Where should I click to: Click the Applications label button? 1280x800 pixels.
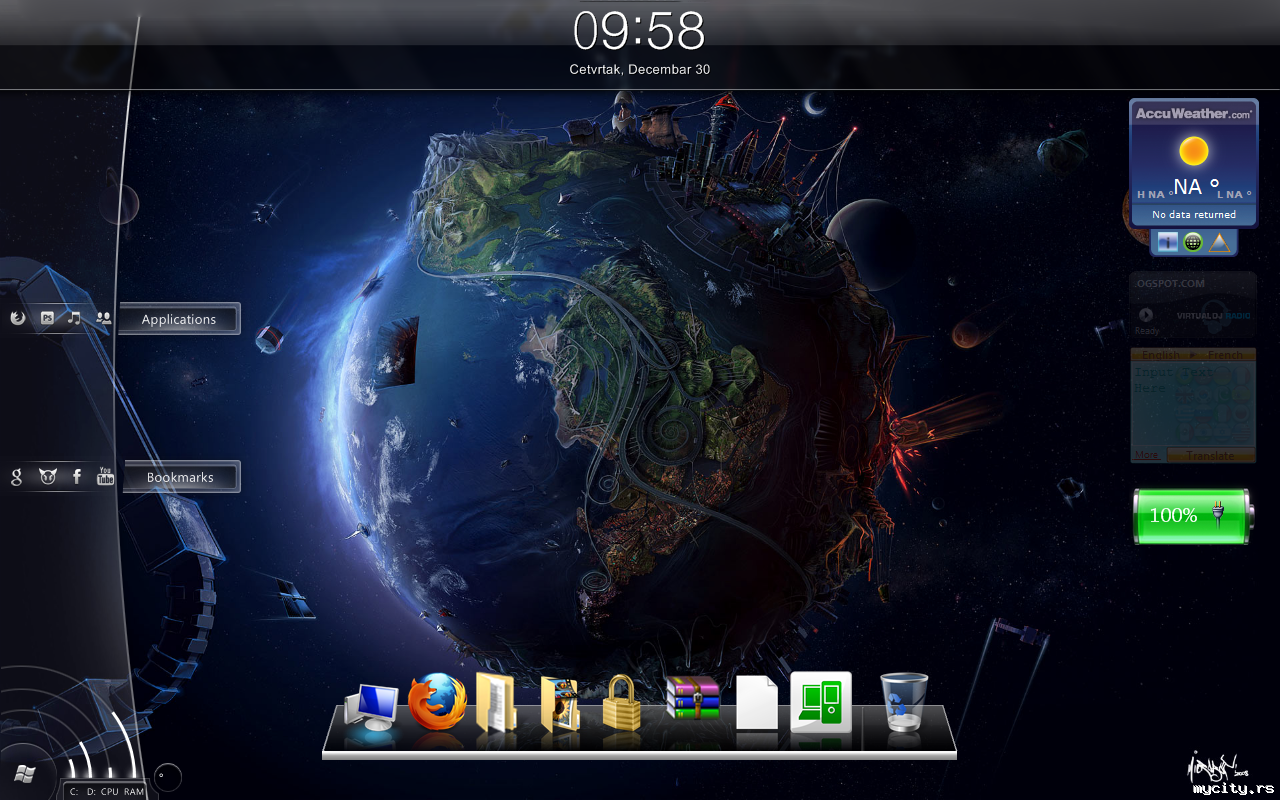[x=179, y=319]
